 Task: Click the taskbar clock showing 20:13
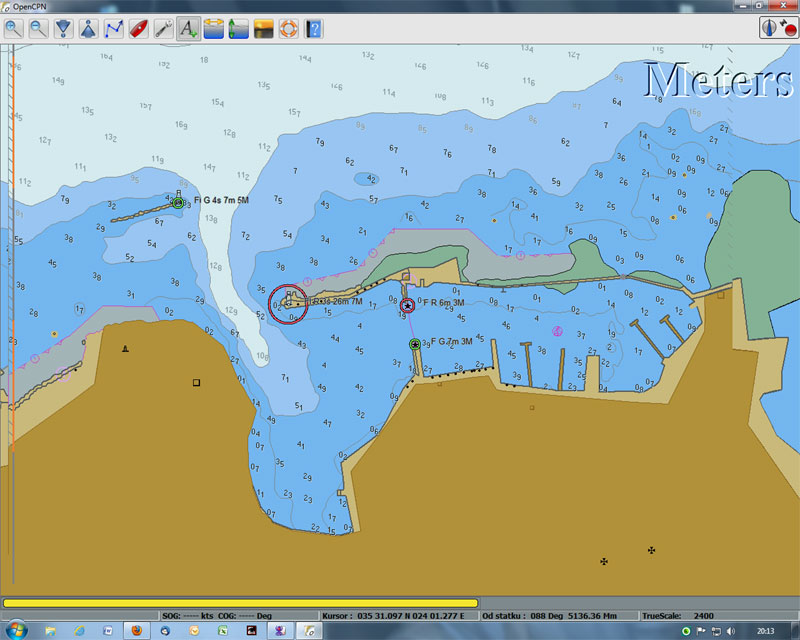point(766,631)
